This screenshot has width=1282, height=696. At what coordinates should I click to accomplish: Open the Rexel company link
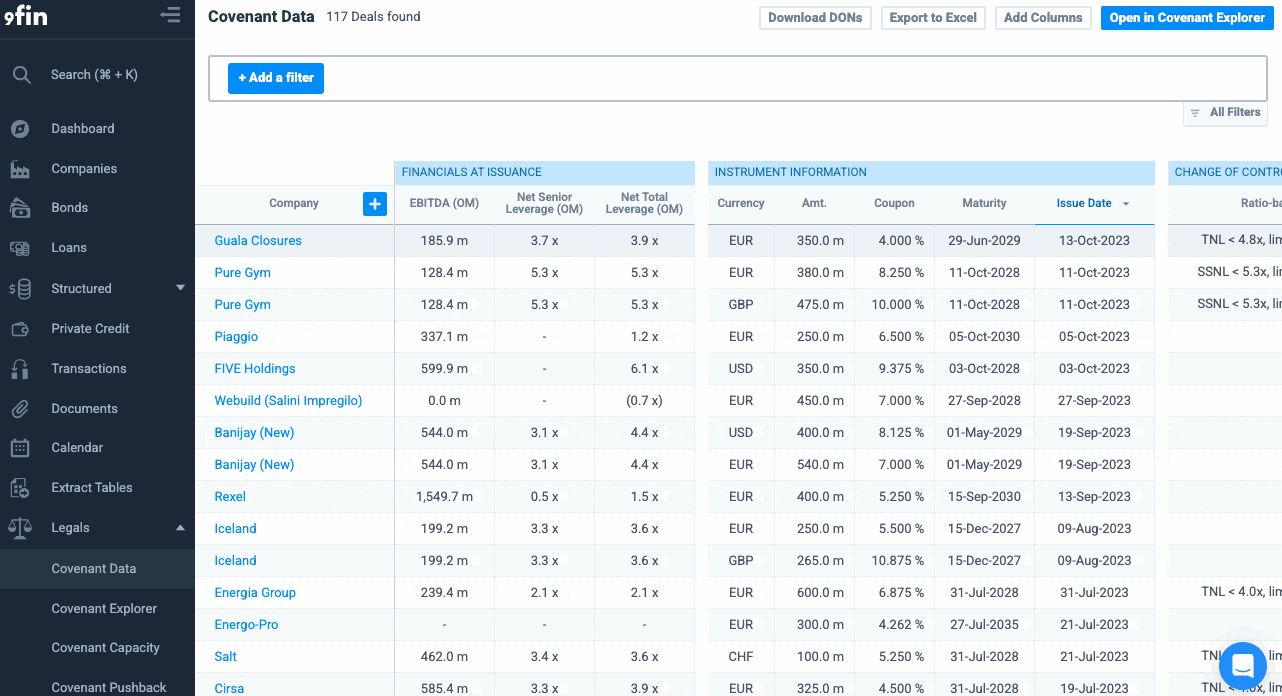pyautogui.click(x=230, y=497)
